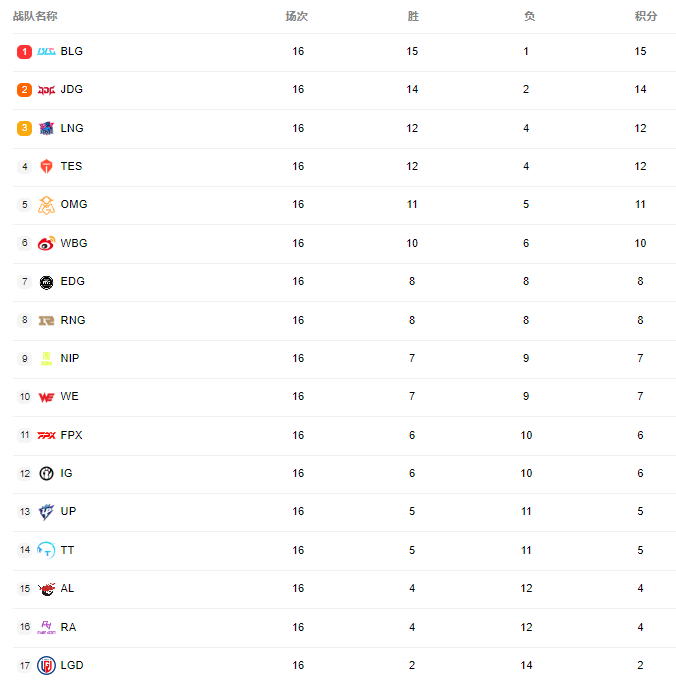Click the red rank 1 badge
The image size is (676, 696).
24,51
